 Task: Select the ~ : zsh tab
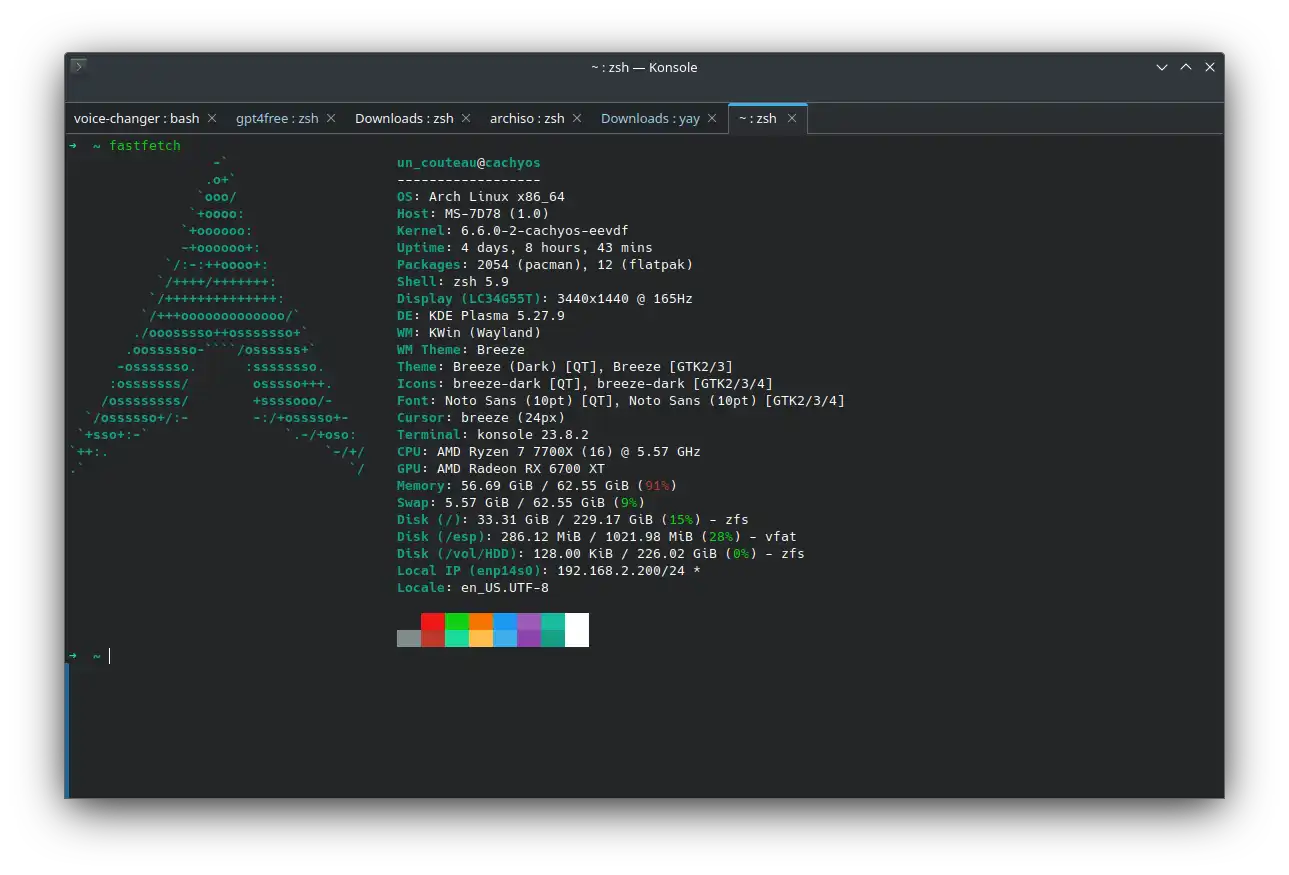tap(757, 118)
